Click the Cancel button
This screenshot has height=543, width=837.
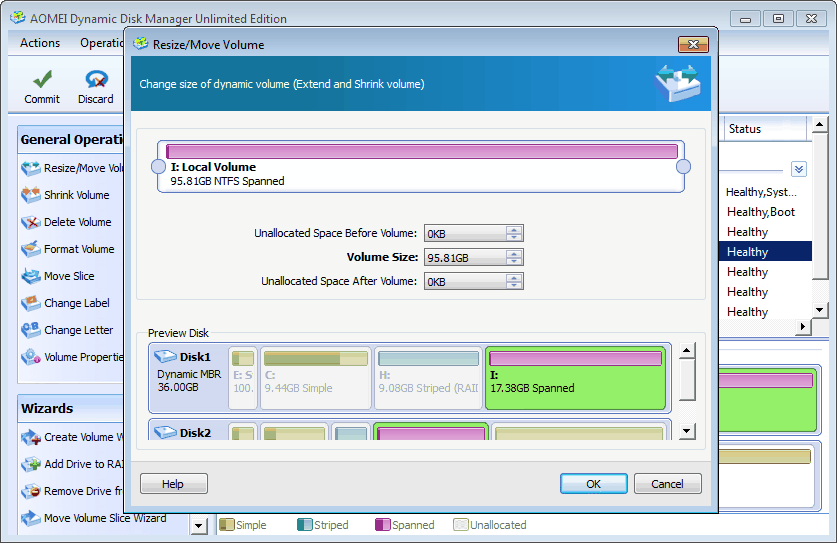pos(667,484)
